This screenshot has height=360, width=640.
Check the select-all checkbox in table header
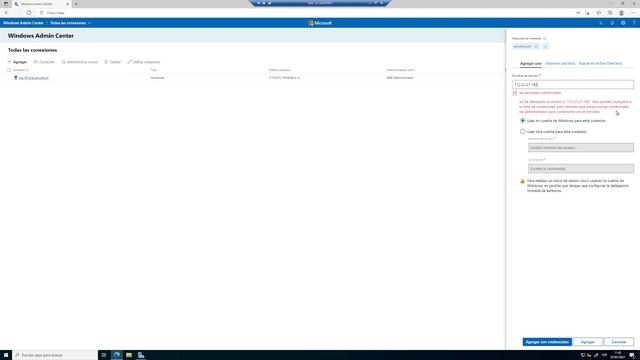click(x=9, y=70)
